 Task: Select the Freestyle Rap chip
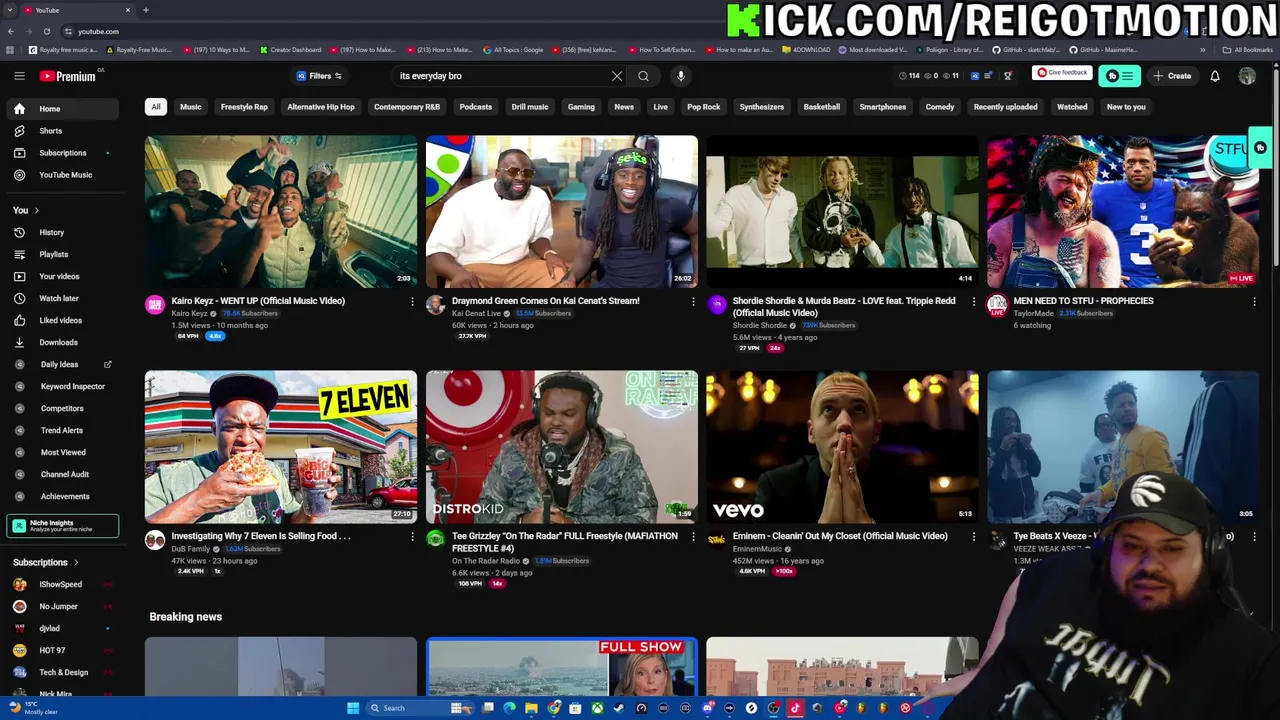[x=244, y=107]
